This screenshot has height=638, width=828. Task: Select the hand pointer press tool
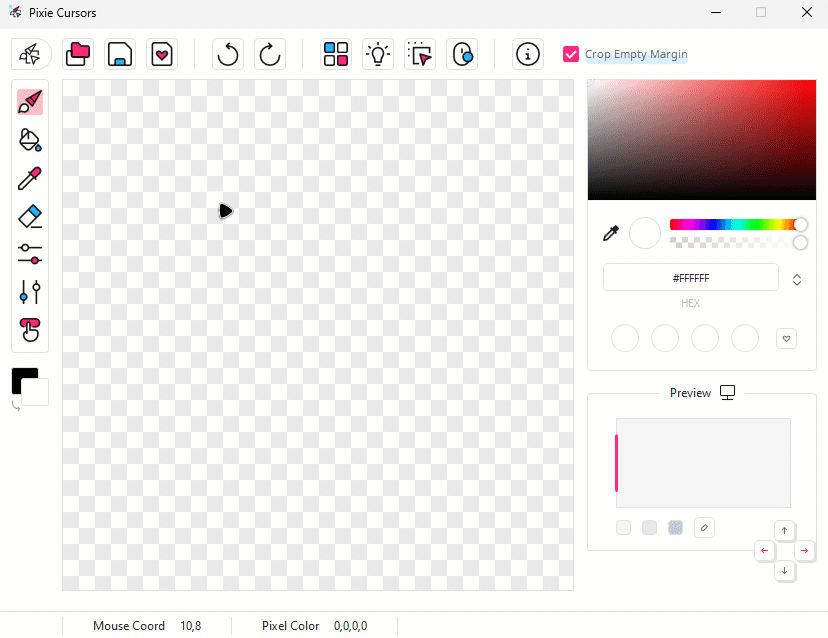(x=30, y=330)
